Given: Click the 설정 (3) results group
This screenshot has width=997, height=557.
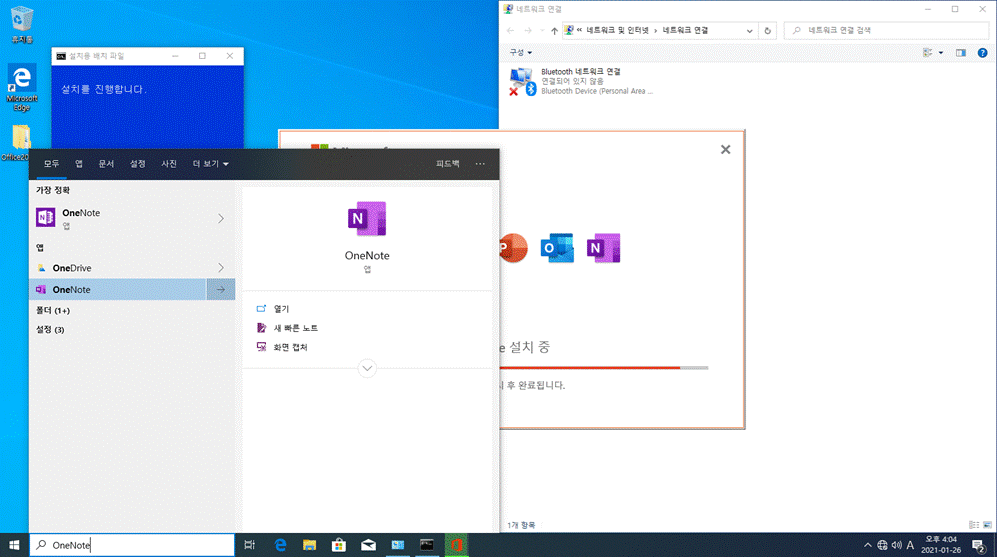Looking at the screenshot, I should click(x=50, y=330).
